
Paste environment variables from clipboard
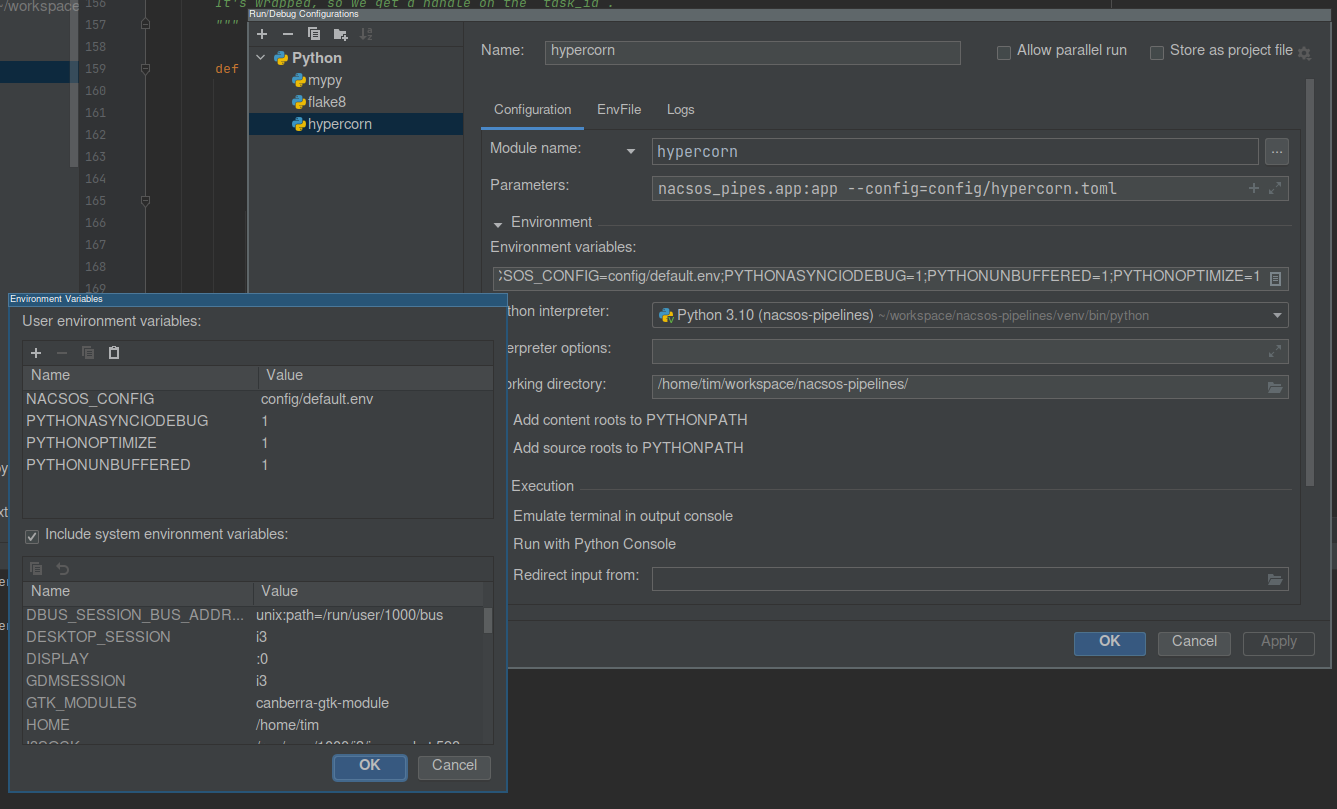click(114, 353)
